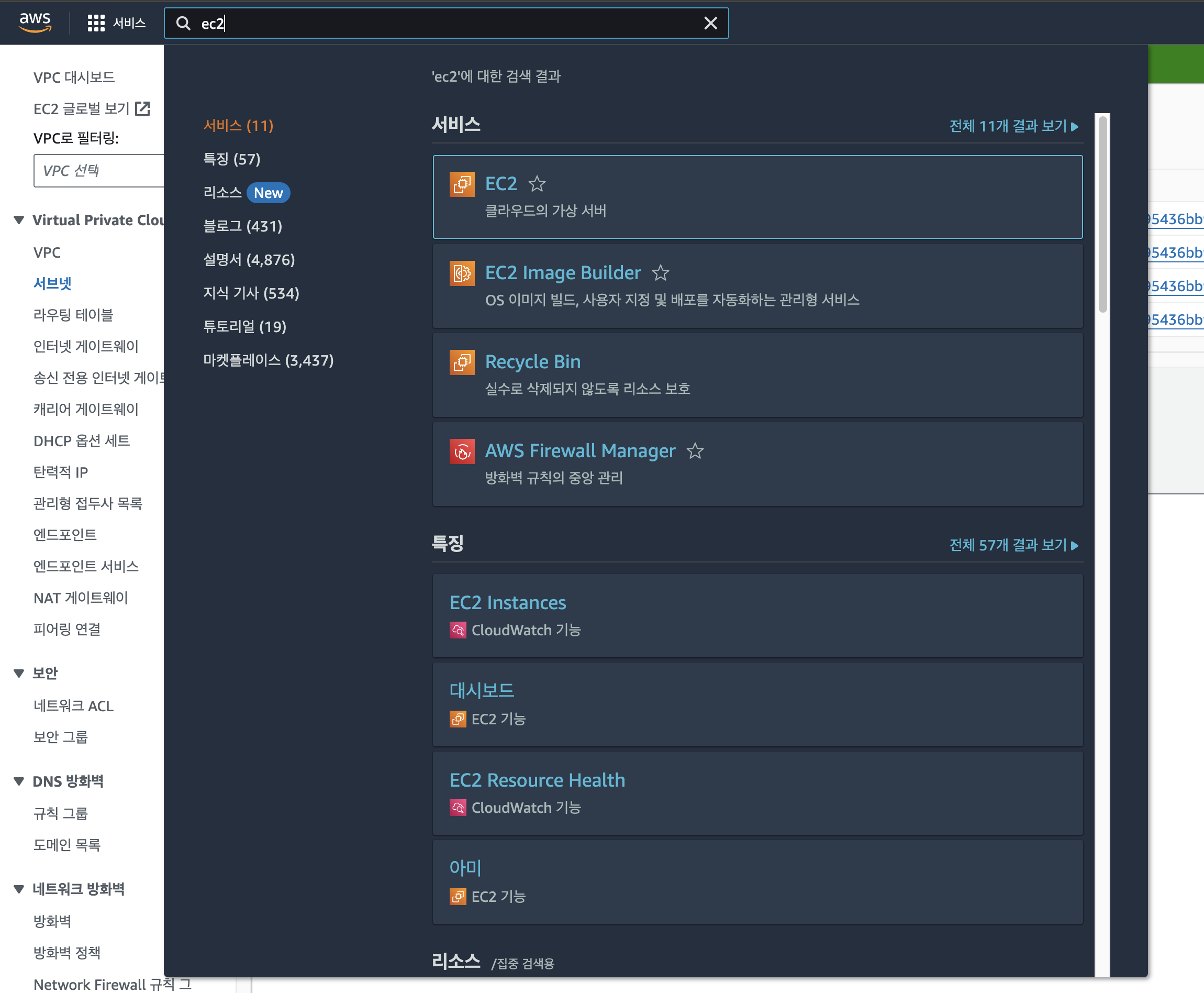
Task: Open the EC2 Instances feature result
Action: [508, 602]
